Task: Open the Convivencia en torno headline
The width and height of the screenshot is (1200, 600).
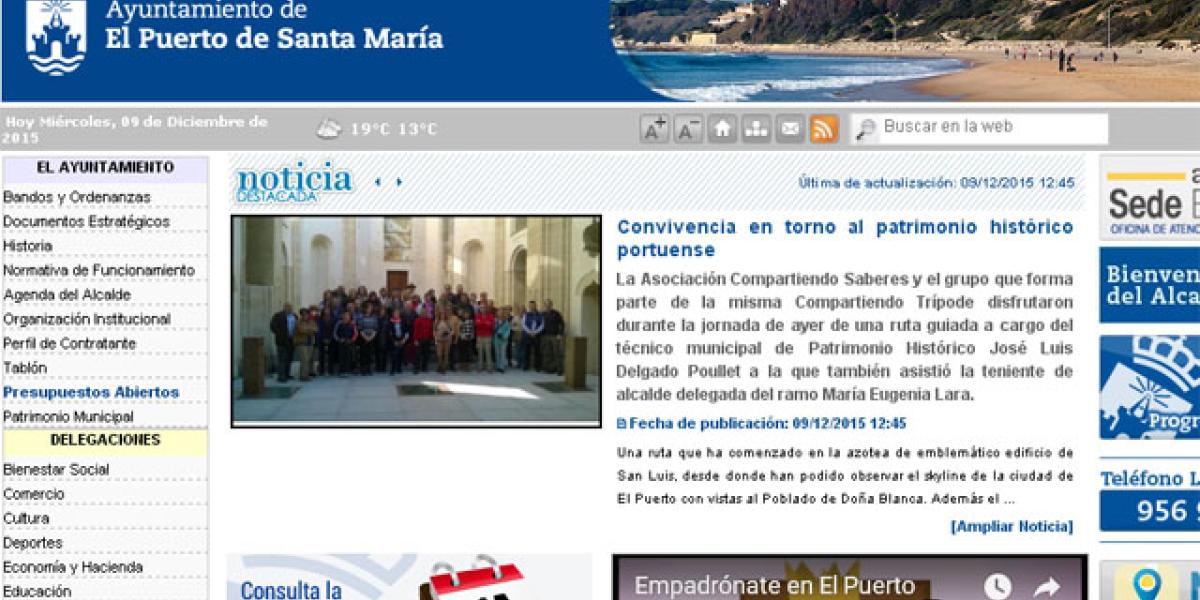Action: (x=845, y=238)
